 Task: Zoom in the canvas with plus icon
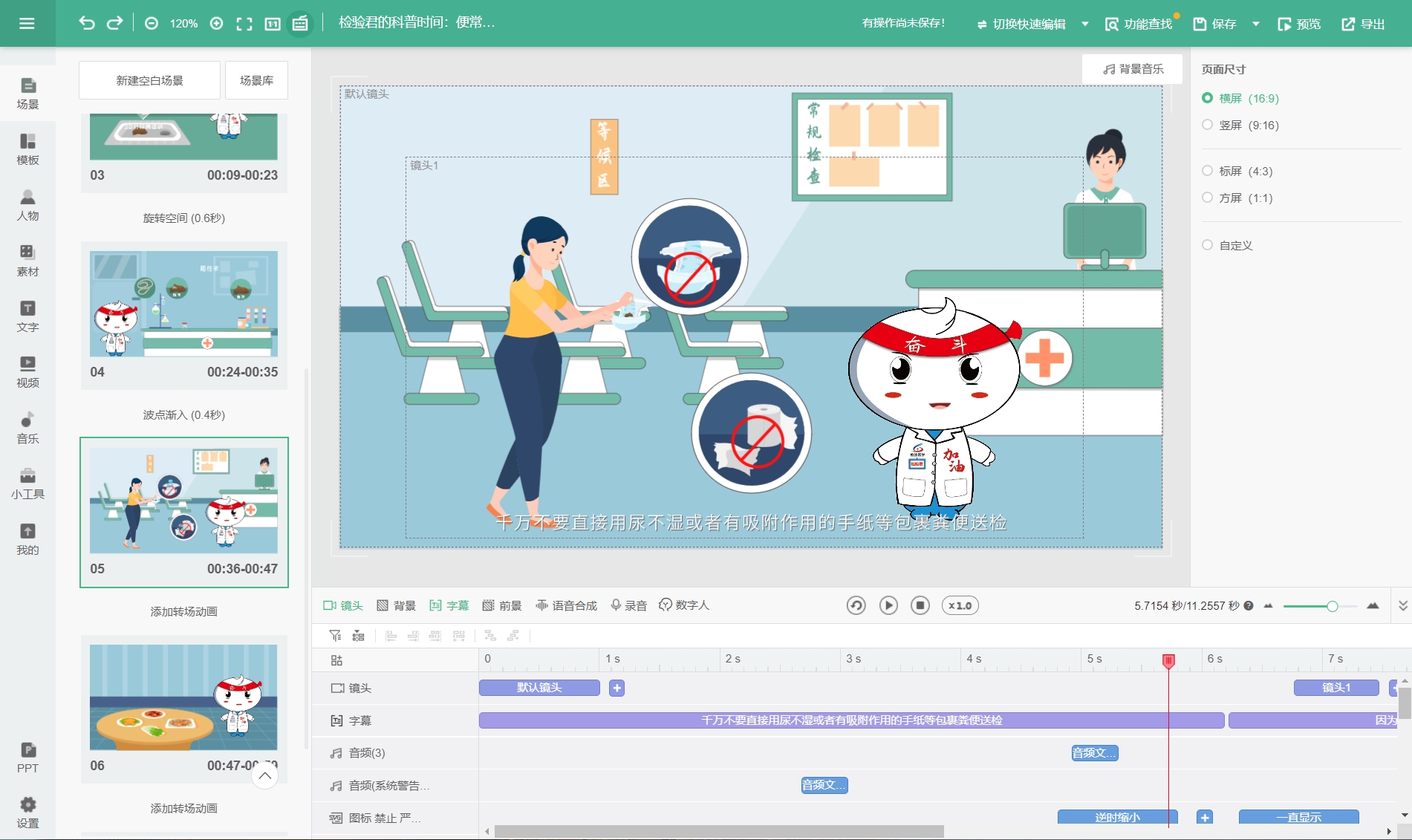[x=216, y=24]
